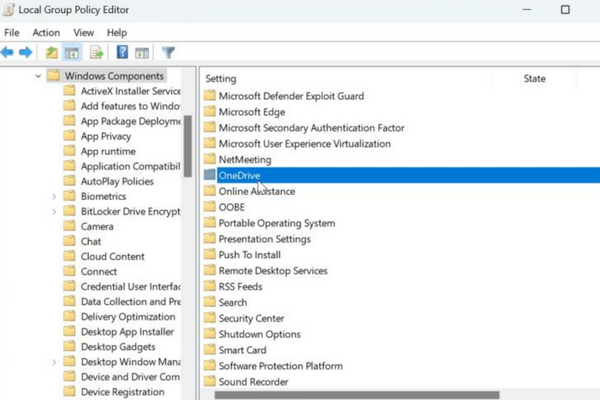The image size is (600, 400).
Task: Select NetMeeting in the settings list
Action: click(245, 160)
